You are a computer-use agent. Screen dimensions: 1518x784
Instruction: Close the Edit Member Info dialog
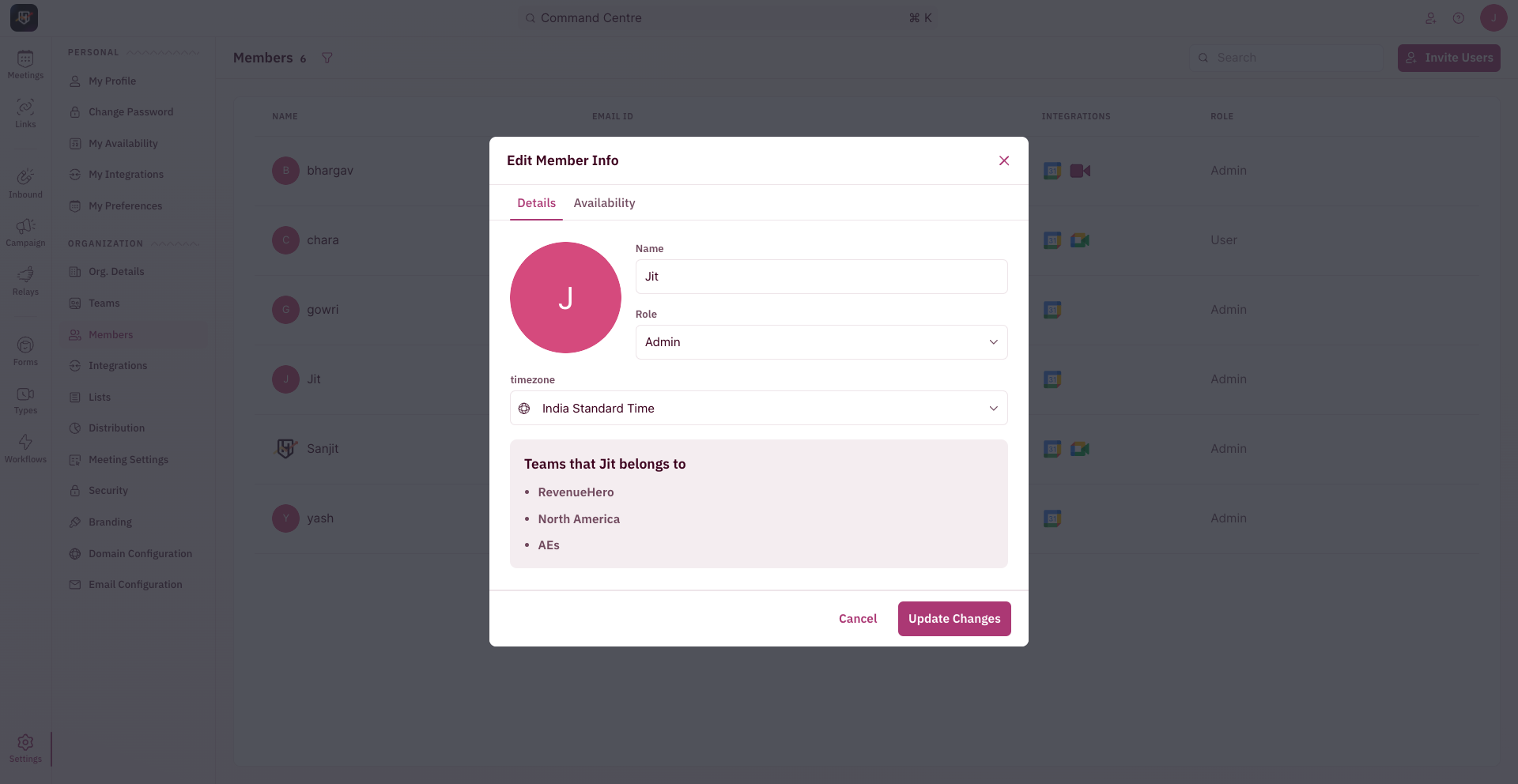[x=1004, y=160]
